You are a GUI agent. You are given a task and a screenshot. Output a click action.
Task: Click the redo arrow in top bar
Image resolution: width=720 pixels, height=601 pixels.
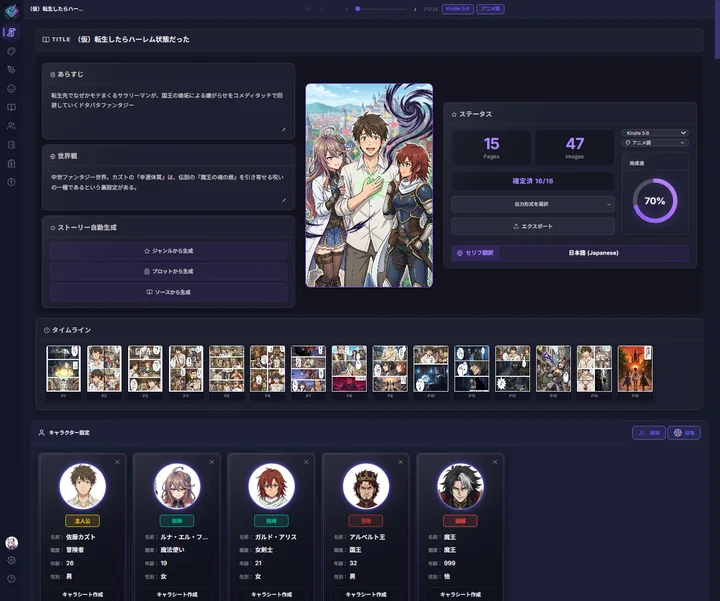[322, 9]
